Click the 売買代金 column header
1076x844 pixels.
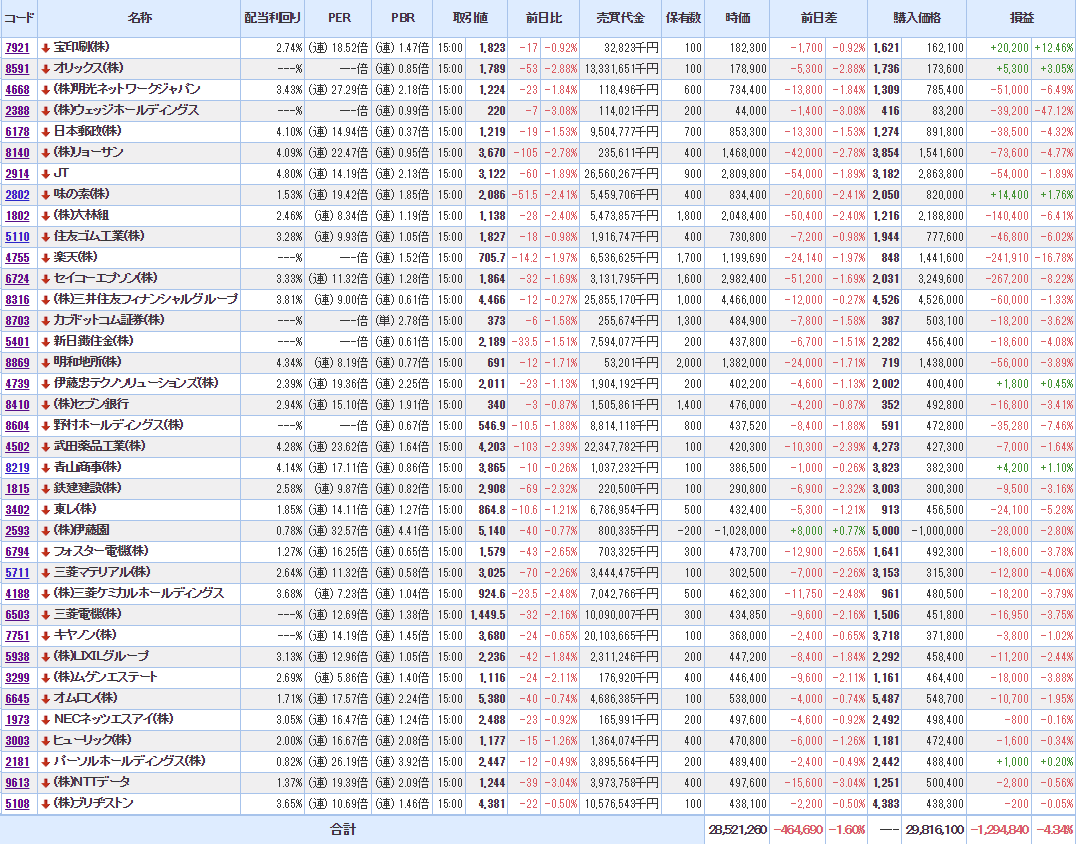pyautogui.click(x=620, y=18)
